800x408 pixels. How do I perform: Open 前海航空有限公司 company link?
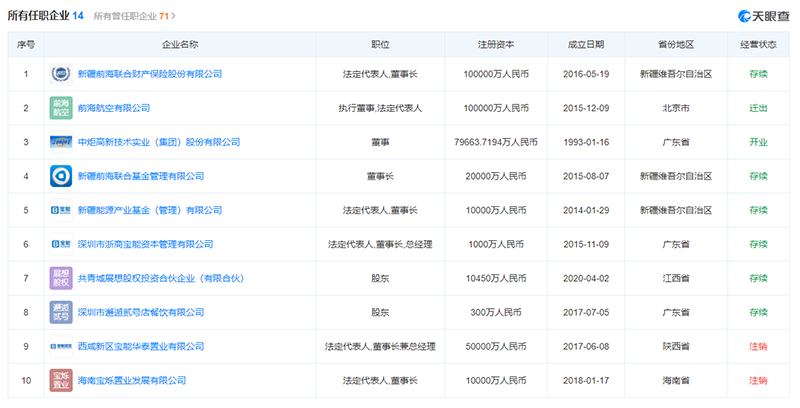[x=114, y=108]
